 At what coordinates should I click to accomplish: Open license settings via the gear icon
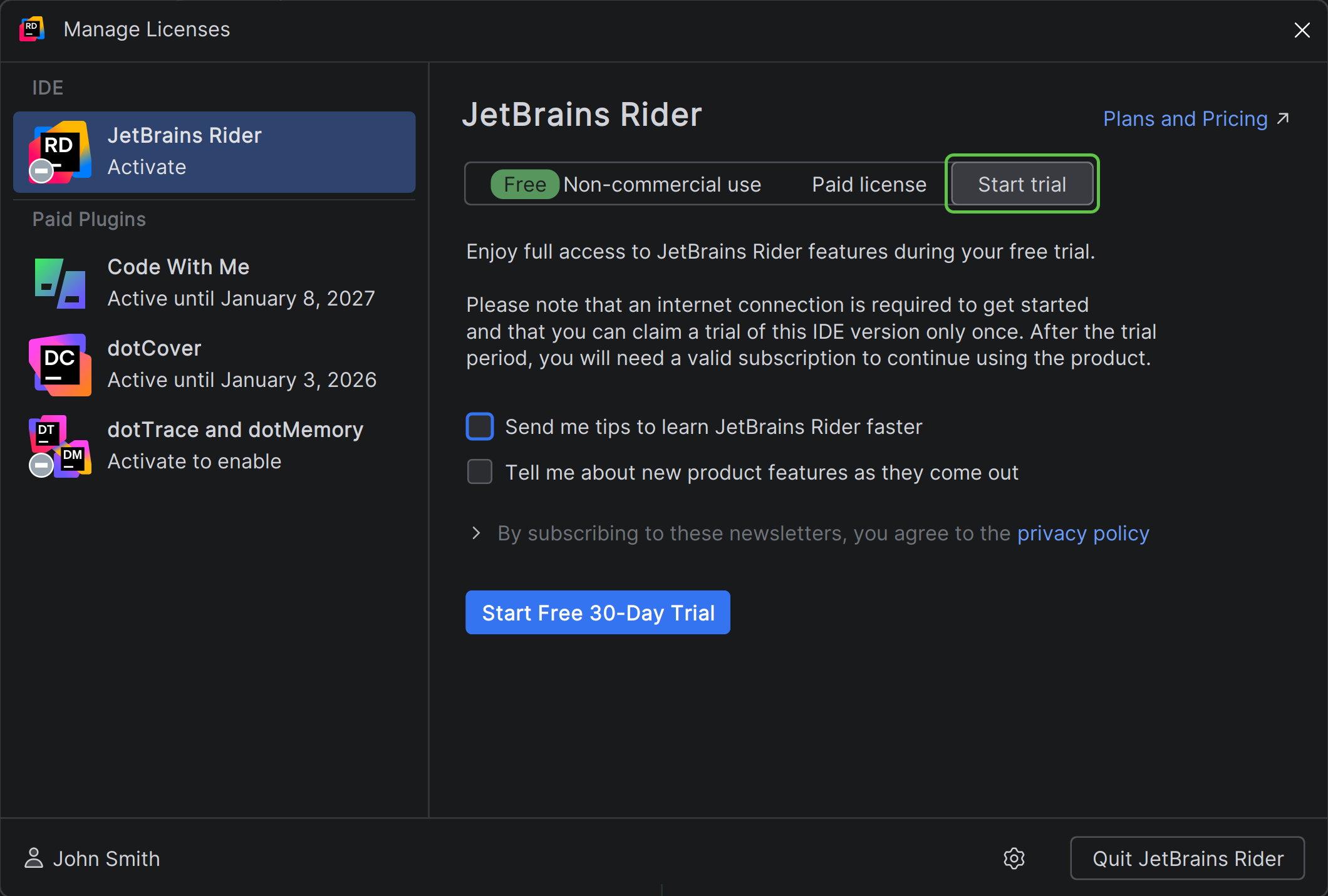coord(1014,858)
